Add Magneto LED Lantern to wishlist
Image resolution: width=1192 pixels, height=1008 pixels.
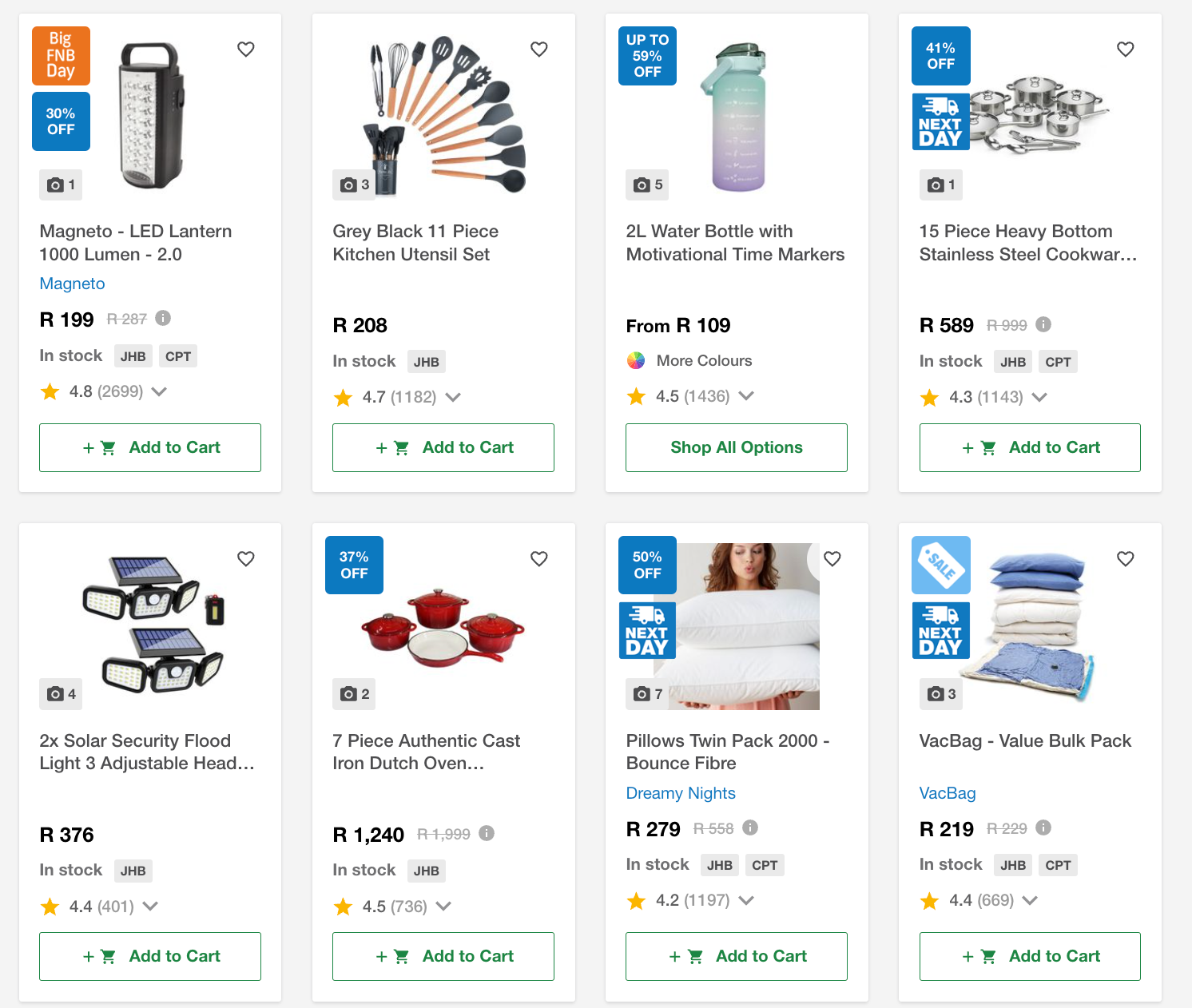(x=246, y=50)
